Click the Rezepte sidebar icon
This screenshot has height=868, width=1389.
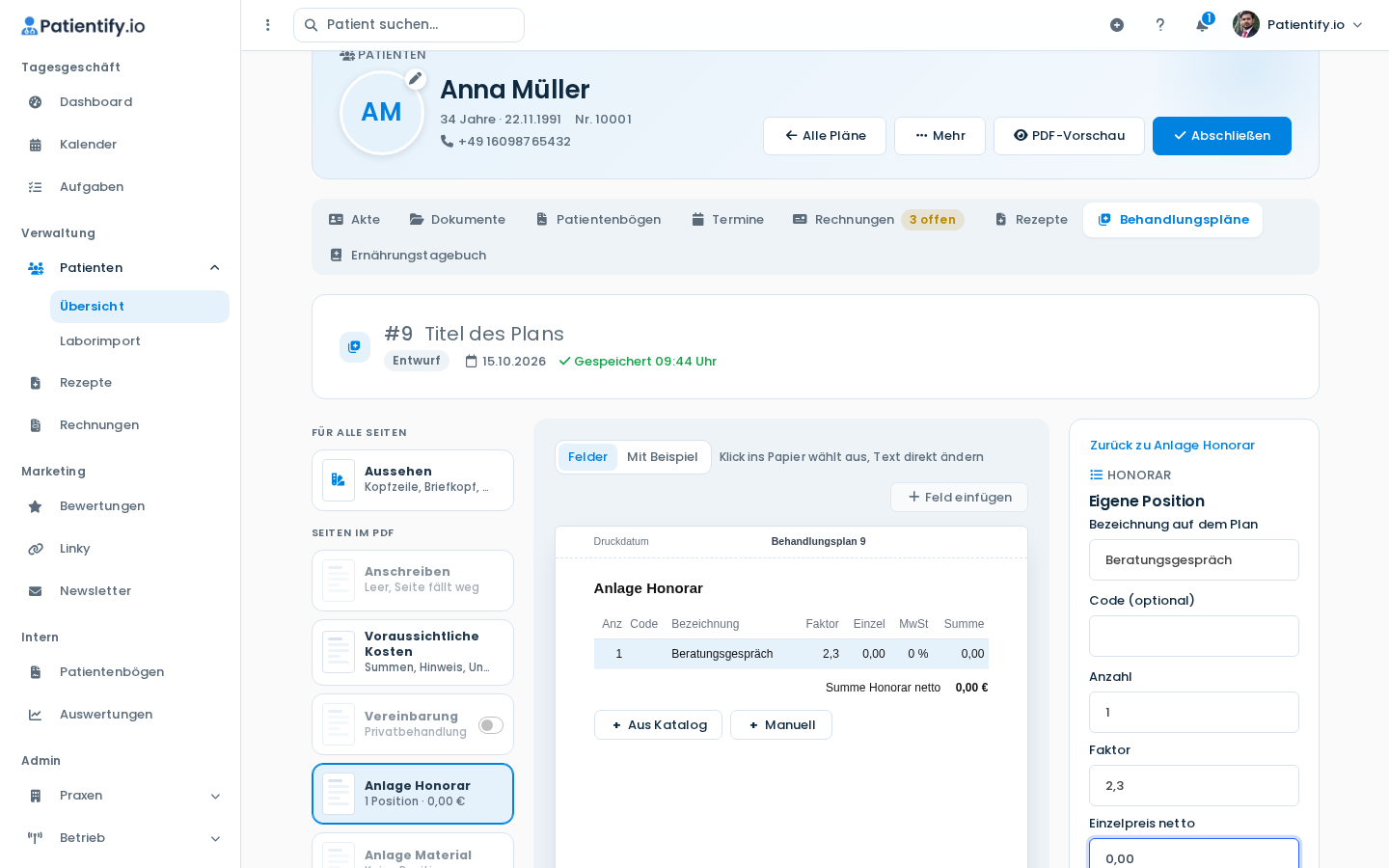(x=36, y=383)
